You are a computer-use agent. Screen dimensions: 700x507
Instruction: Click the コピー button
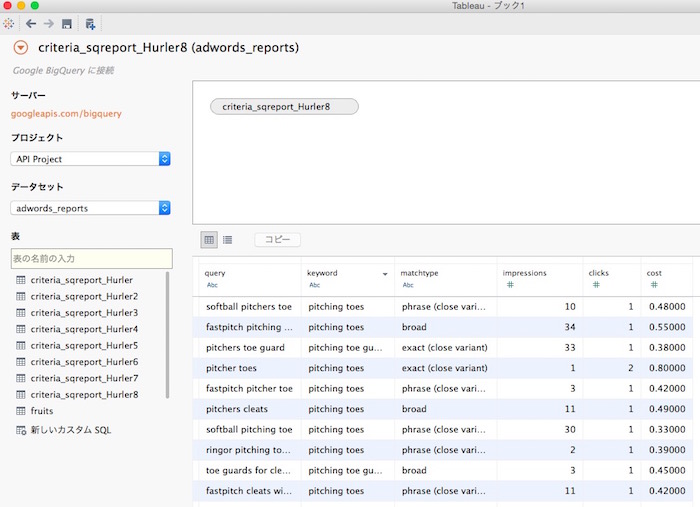tap(277, 240)
